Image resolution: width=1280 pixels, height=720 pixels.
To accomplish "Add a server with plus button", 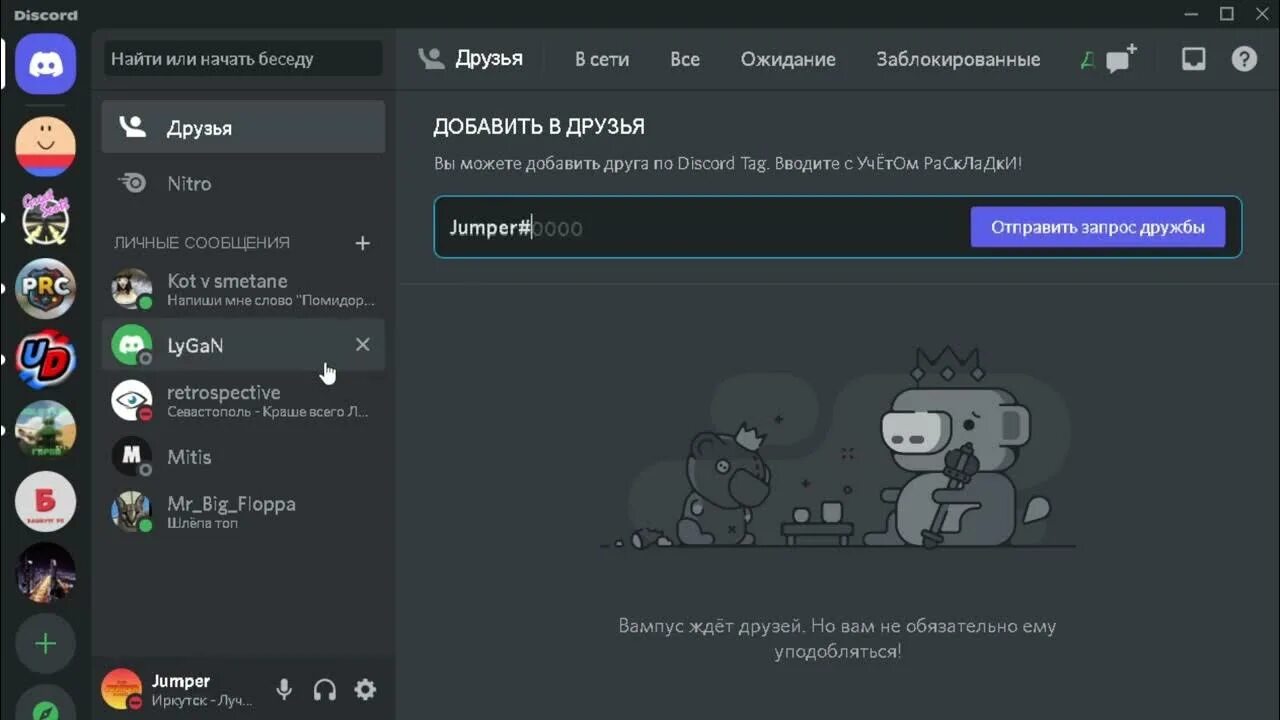I will coord(45,643).
